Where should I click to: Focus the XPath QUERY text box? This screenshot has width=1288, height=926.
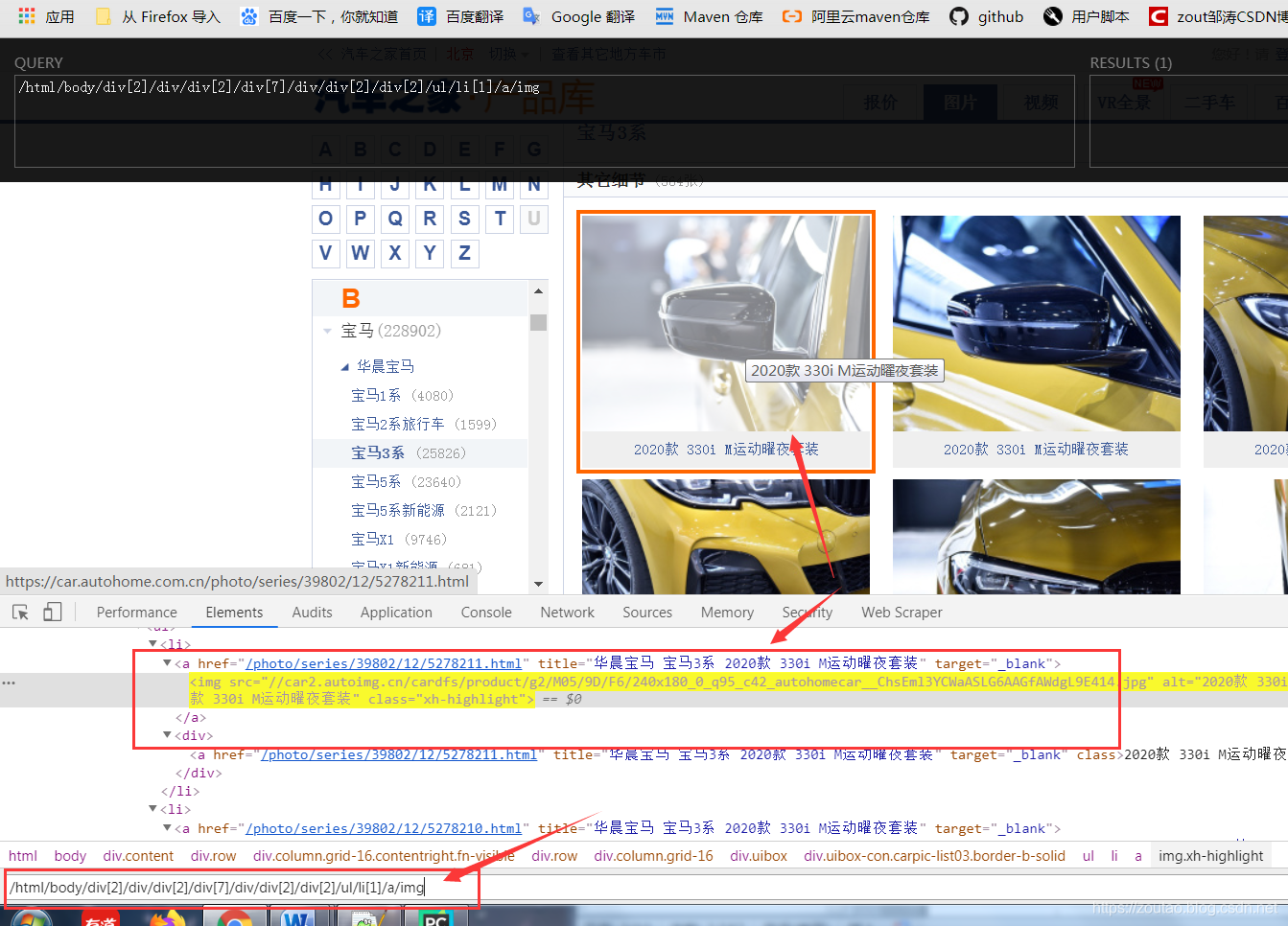pyautogui.click(x=544, y=121)
